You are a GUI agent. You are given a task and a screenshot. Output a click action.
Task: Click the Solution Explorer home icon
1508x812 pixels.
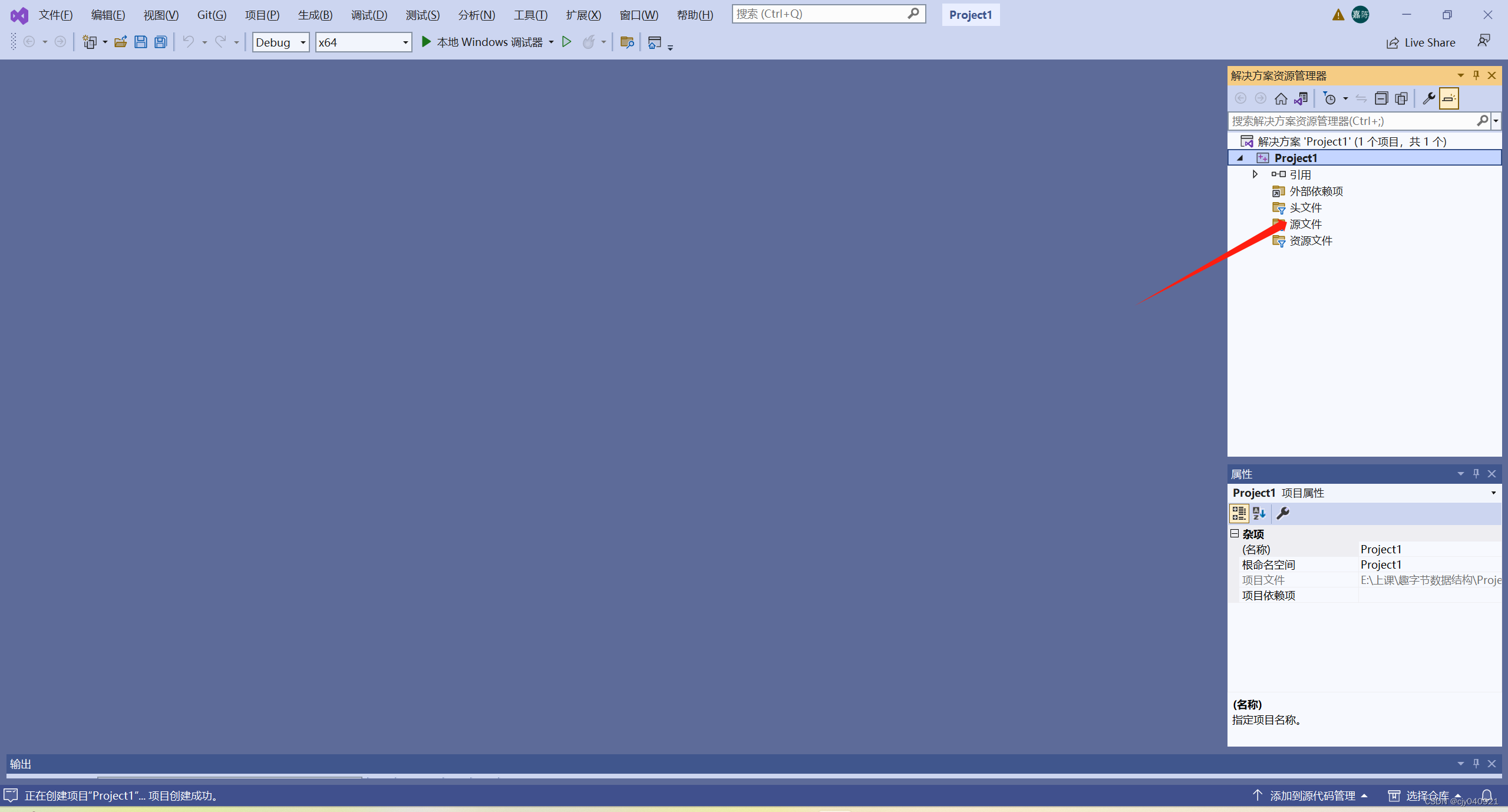[1281, 98]
